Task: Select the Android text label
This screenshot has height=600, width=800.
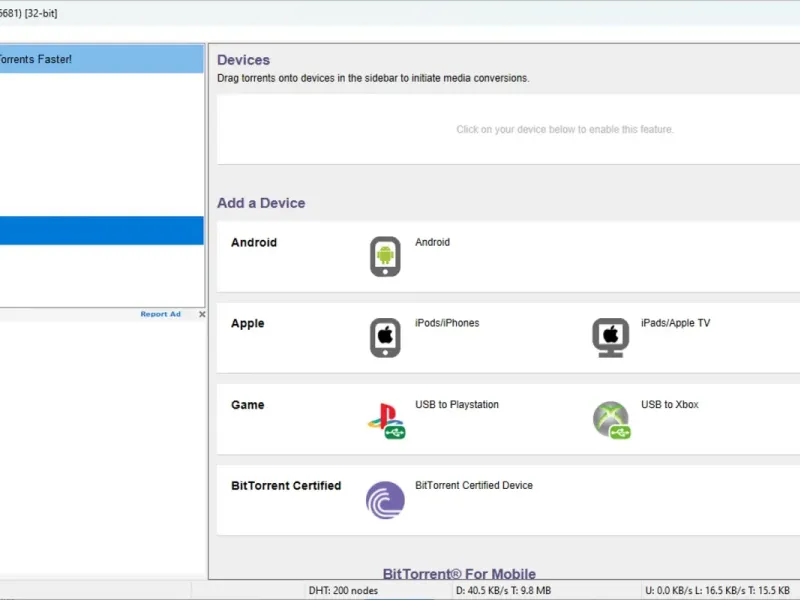Action: [x=432, y=242]
